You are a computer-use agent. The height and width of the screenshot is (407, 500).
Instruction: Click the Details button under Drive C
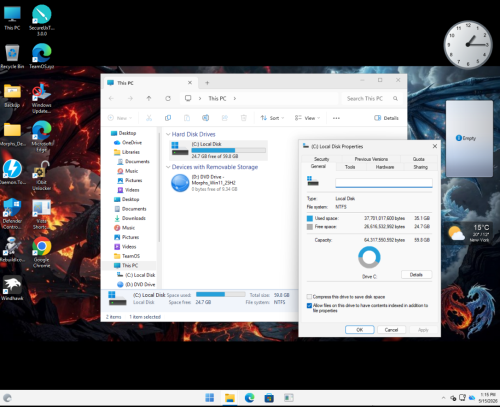tap(416, 275)
